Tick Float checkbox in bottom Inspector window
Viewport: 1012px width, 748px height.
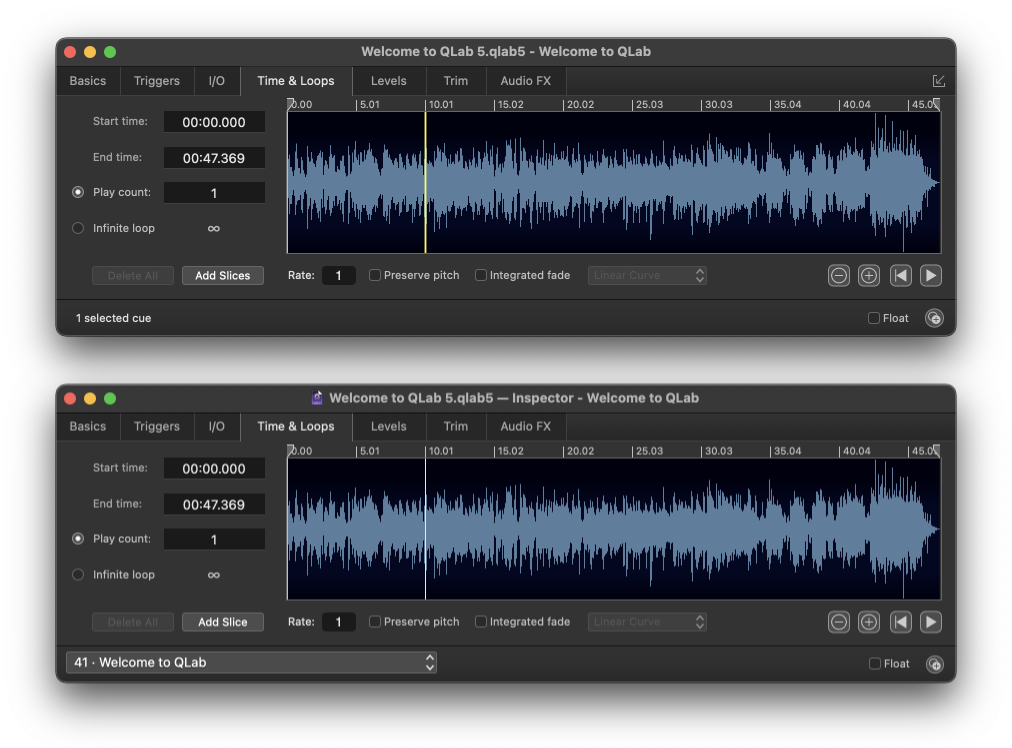click(875, 663)
